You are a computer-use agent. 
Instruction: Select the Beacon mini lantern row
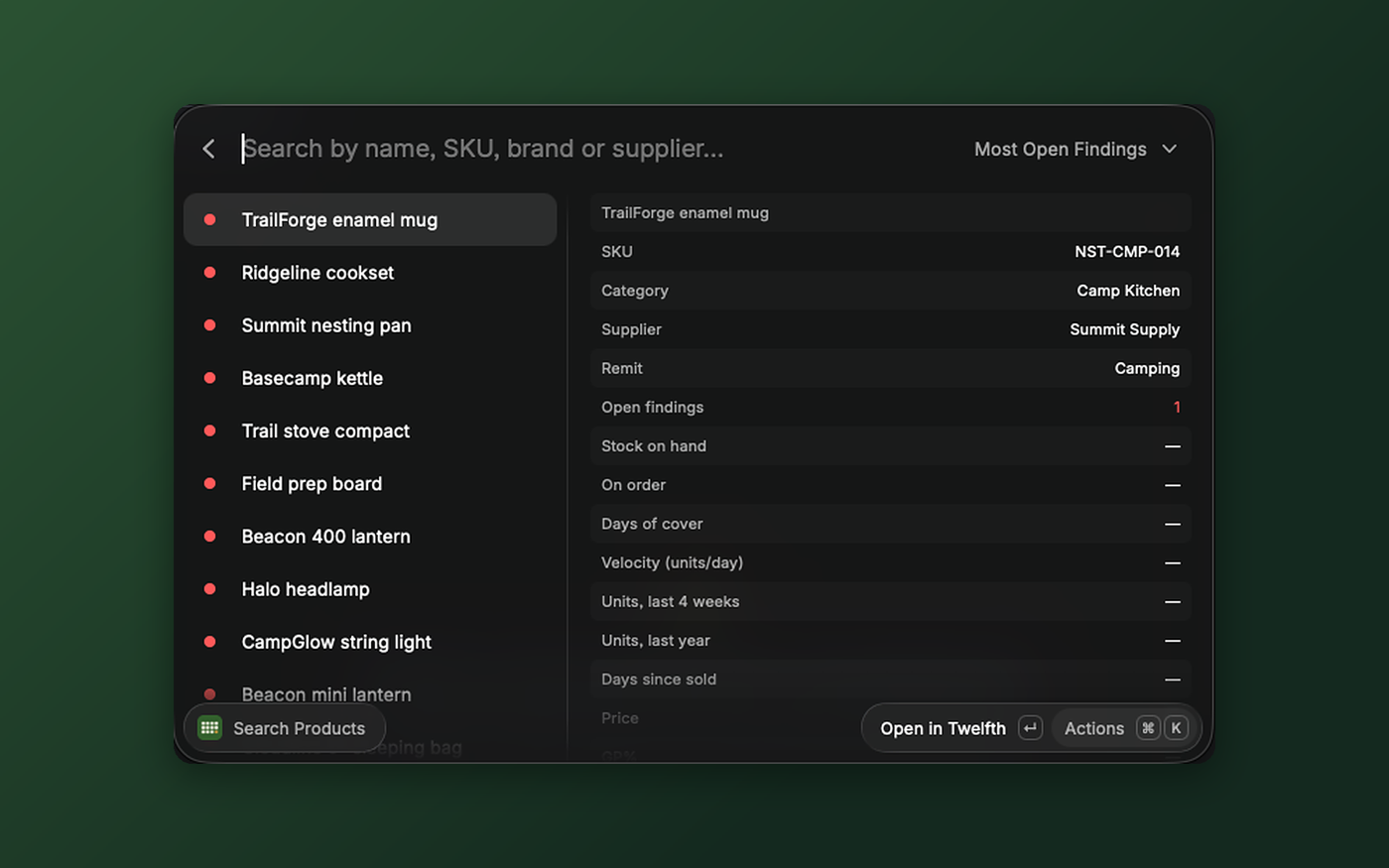point(370,694)
